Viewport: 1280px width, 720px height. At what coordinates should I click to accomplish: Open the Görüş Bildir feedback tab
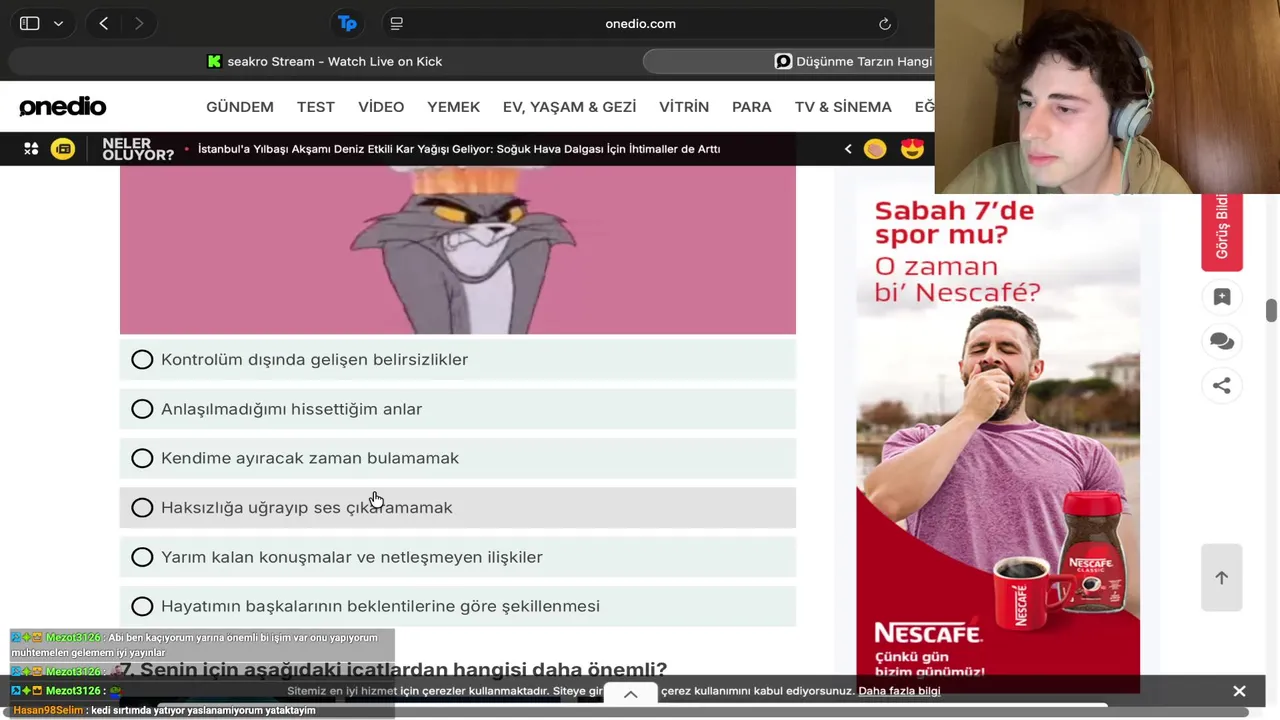(x=1222, y=232)
